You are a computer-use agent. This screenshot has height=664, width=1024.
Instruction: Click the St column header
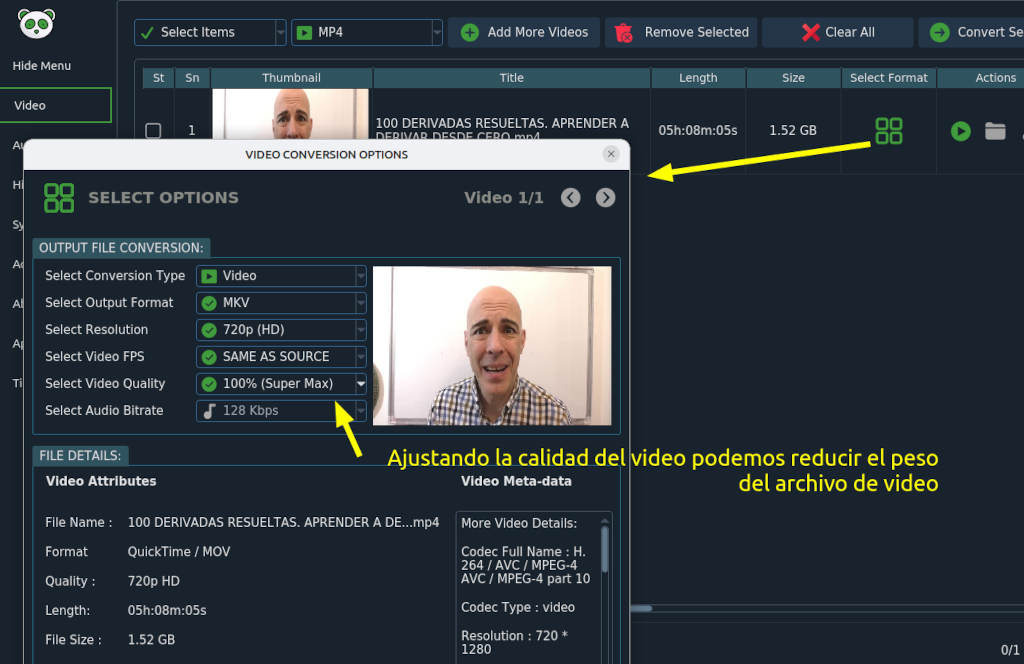[158, 78]
